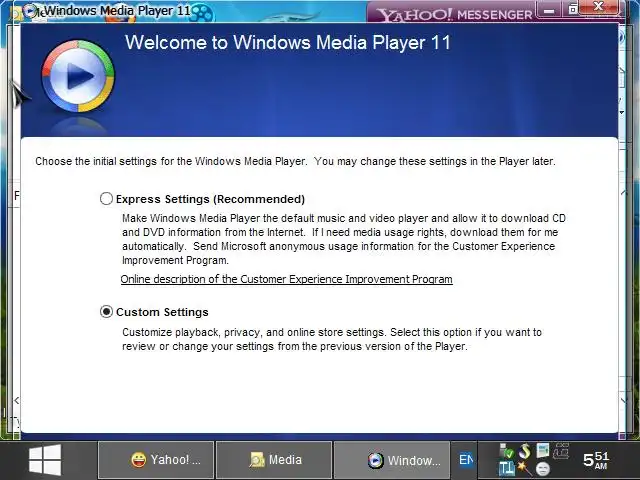Minimize the Yahoo! Messenger window
Image resolution: width=640 pixels, height=480 pixels.
click(x=549, y=11)
